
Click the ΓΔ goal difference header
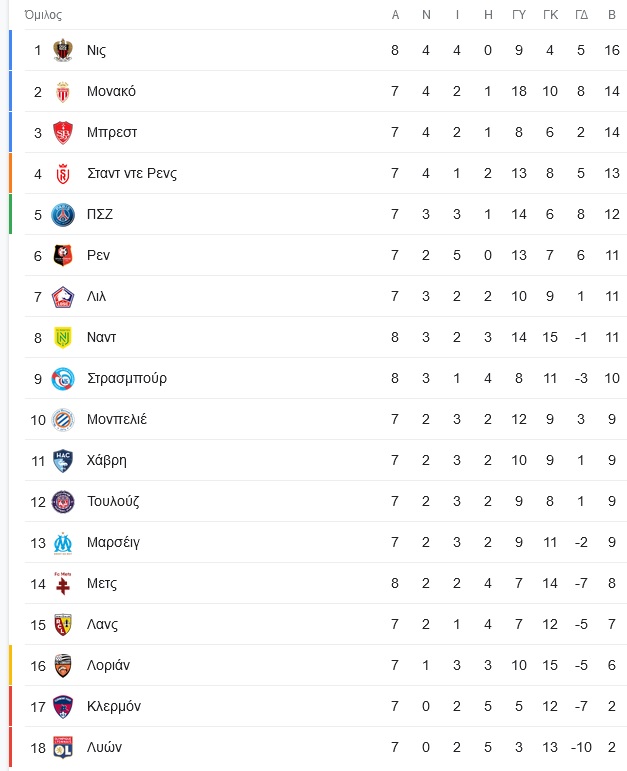pyautogui.click(x=581, y=15)
